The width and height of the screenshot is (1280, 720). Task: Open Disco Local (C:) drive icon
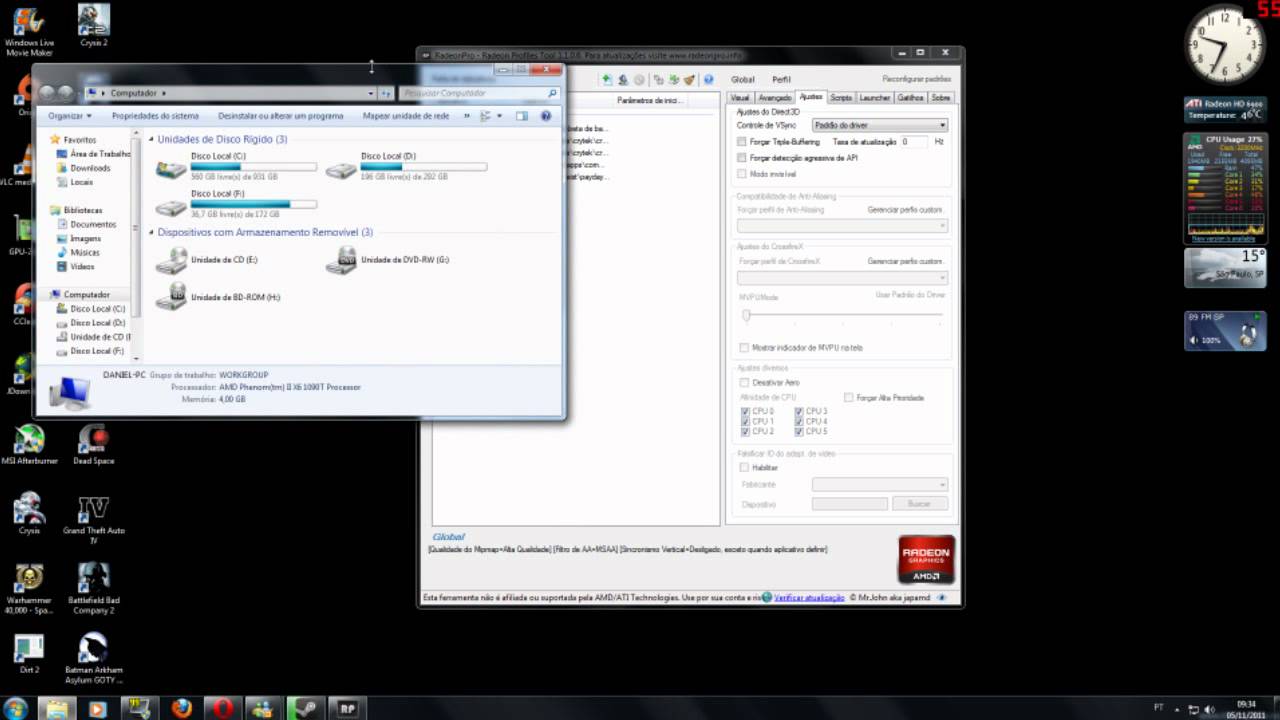(x=171, y=168)
